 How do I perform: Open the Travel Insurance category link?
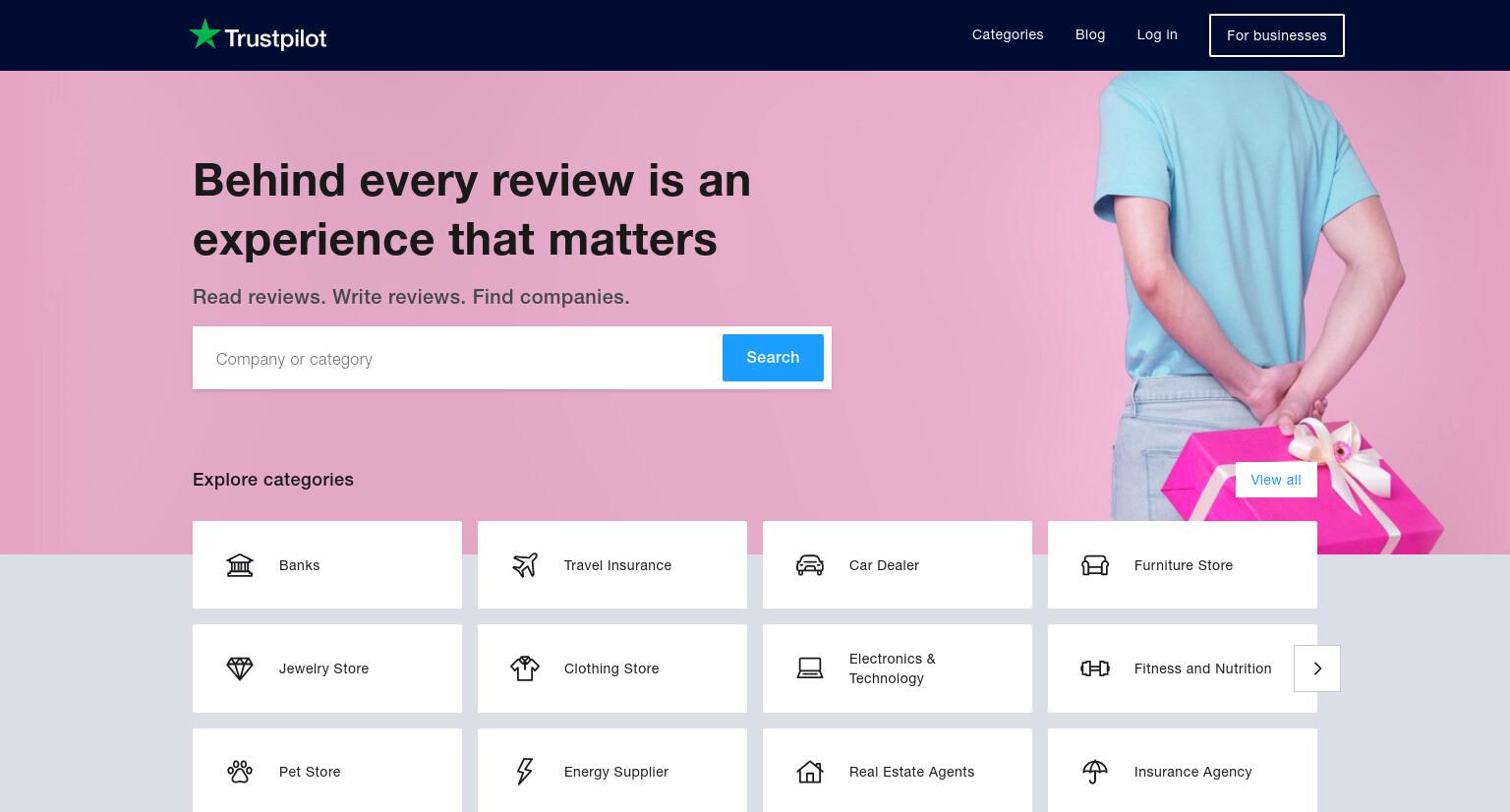click(x=612, y=565)
